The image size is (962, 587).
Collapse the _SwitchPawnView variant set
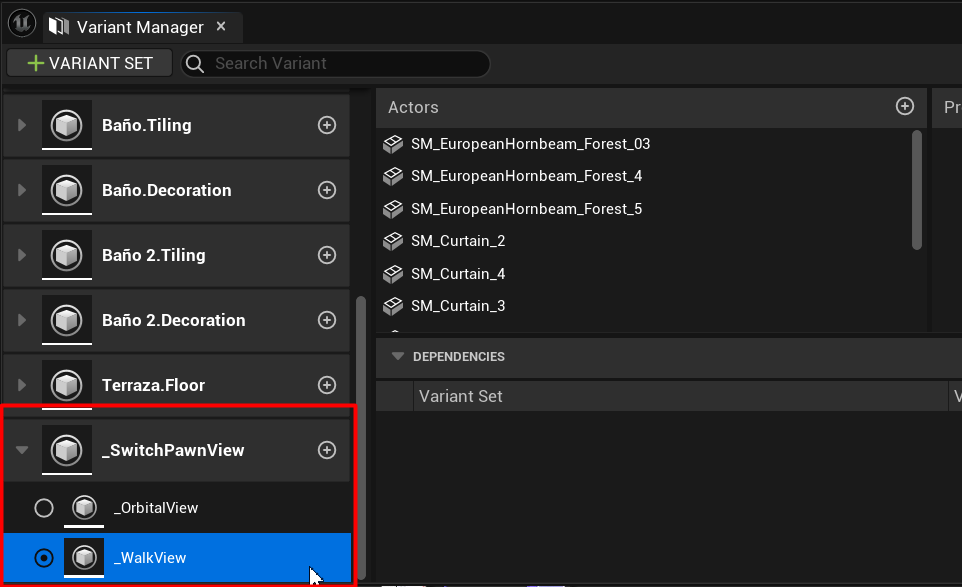click(22, 450)
